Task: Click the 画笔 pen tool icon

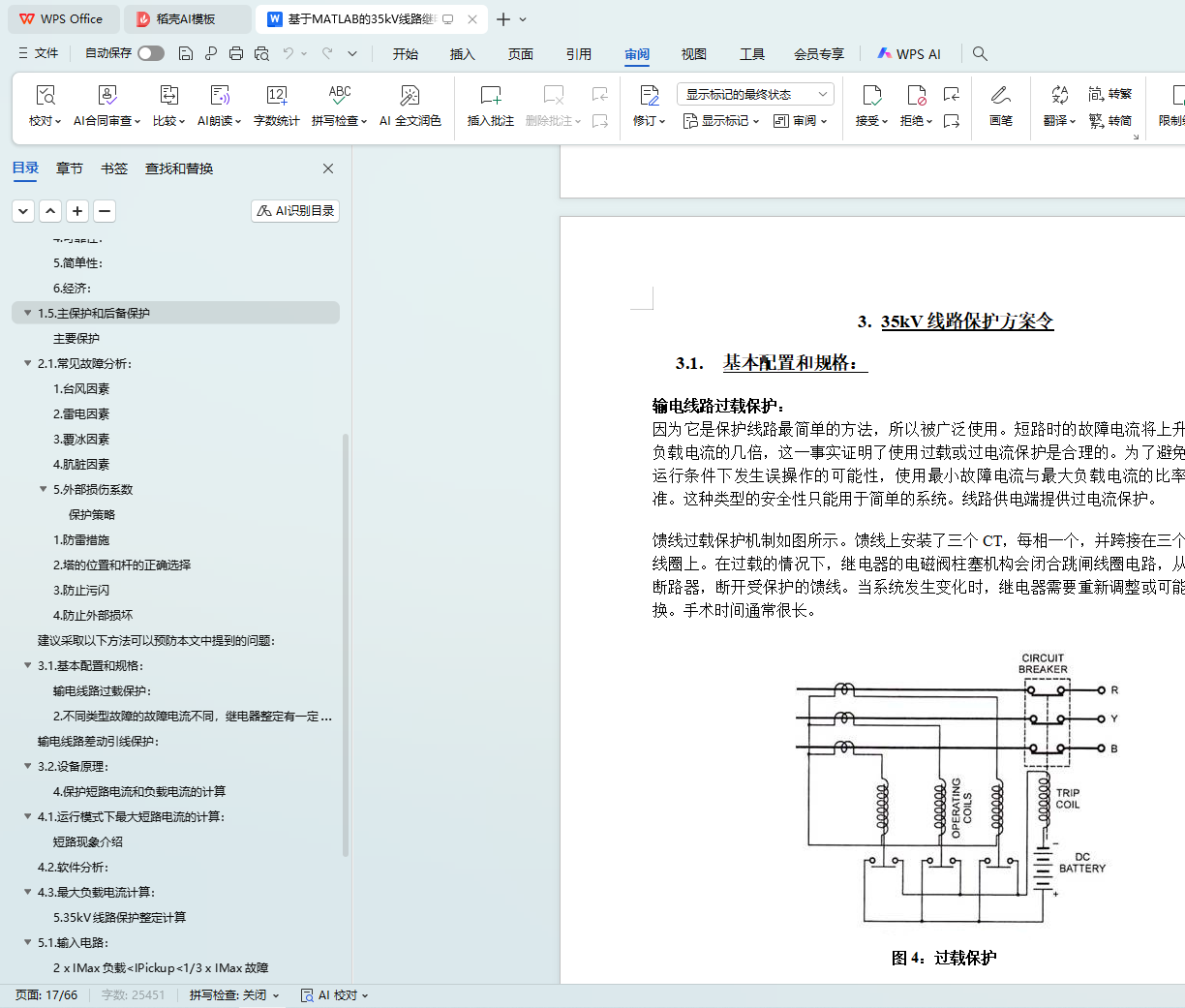Action: point(1000,96)
